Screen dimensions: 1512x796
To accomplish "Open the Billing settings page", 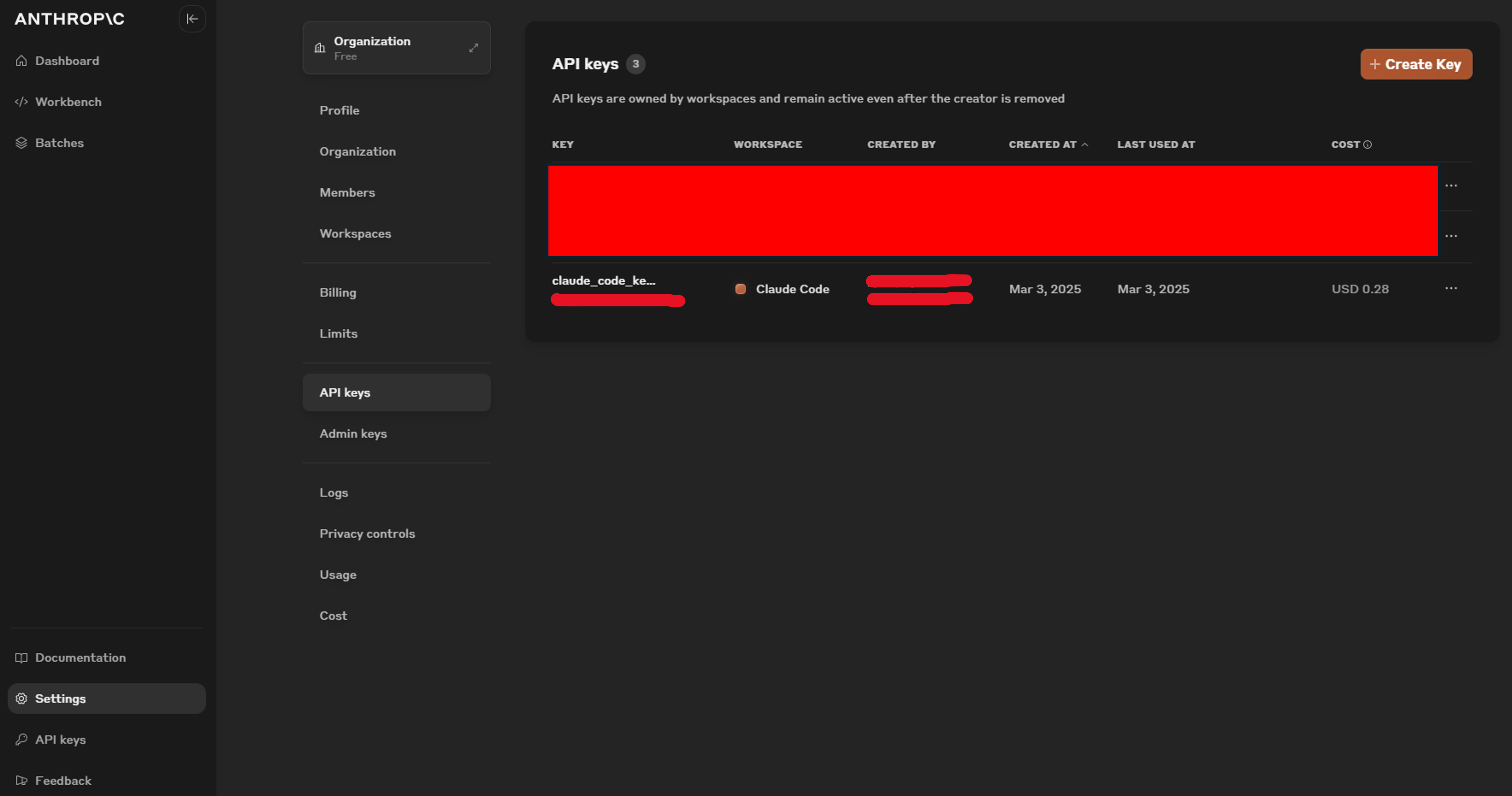I will [x=337, y=292].
